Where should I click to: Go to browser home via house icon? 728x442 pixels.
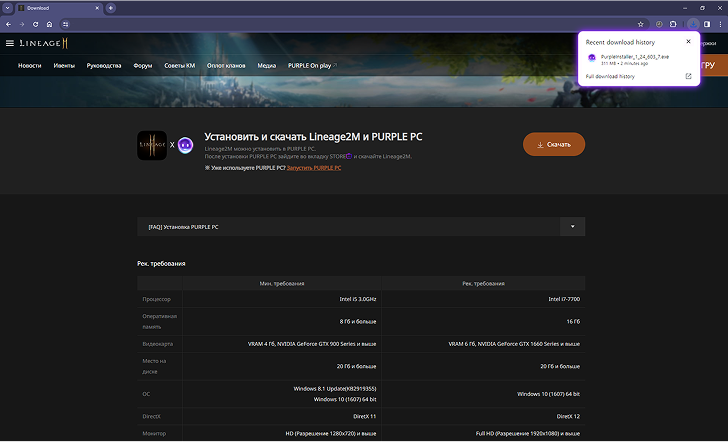click(49, 23)
